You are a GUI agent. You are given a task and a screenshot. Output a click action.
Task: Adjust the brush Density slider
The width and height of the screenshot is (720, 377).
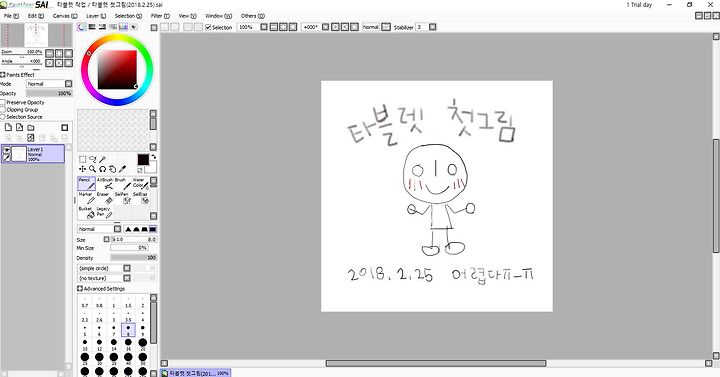[x=134, y=258]
